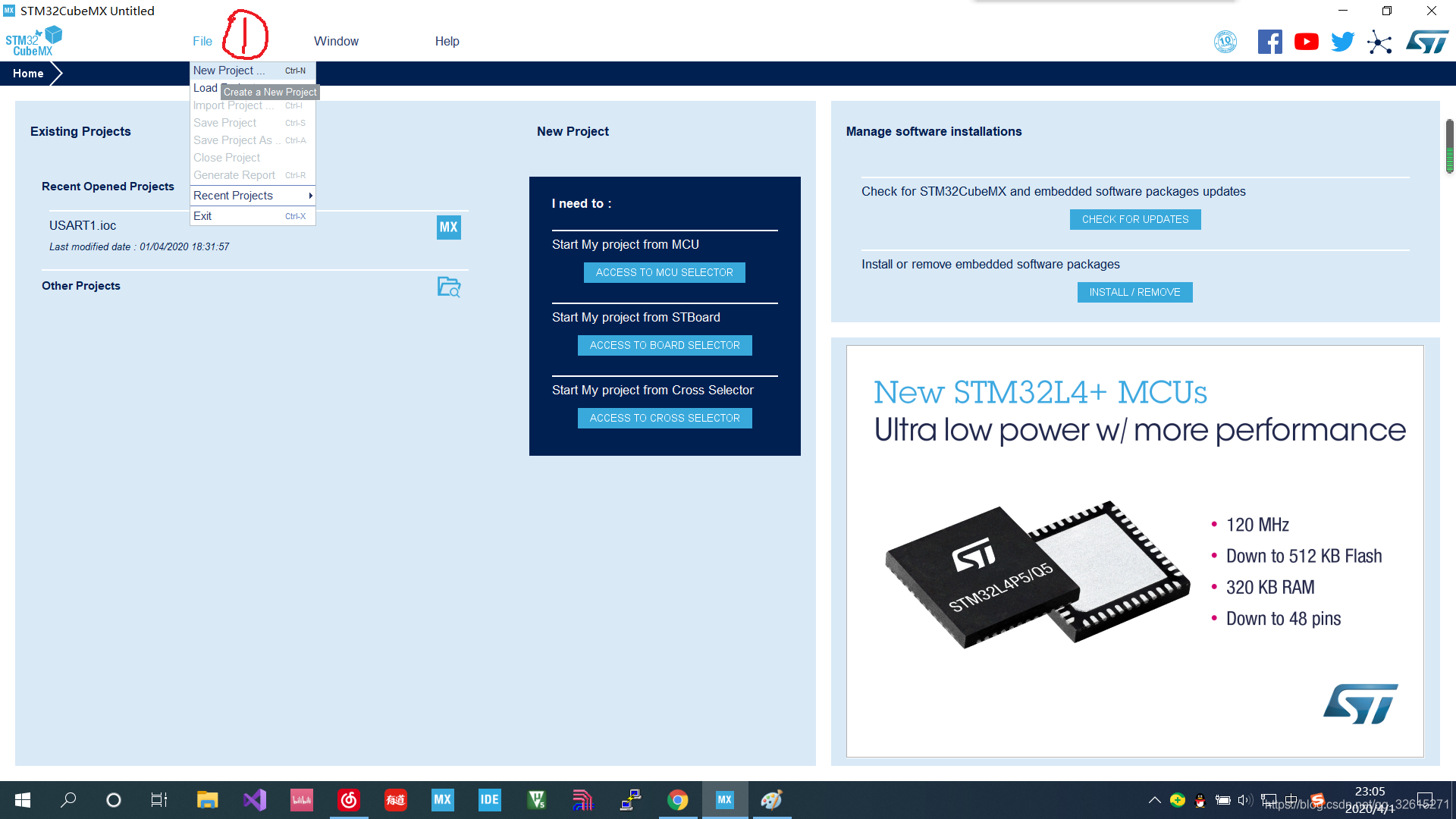
Task: Click INSTALL / REMOVE packages button
Action: 1134,291
